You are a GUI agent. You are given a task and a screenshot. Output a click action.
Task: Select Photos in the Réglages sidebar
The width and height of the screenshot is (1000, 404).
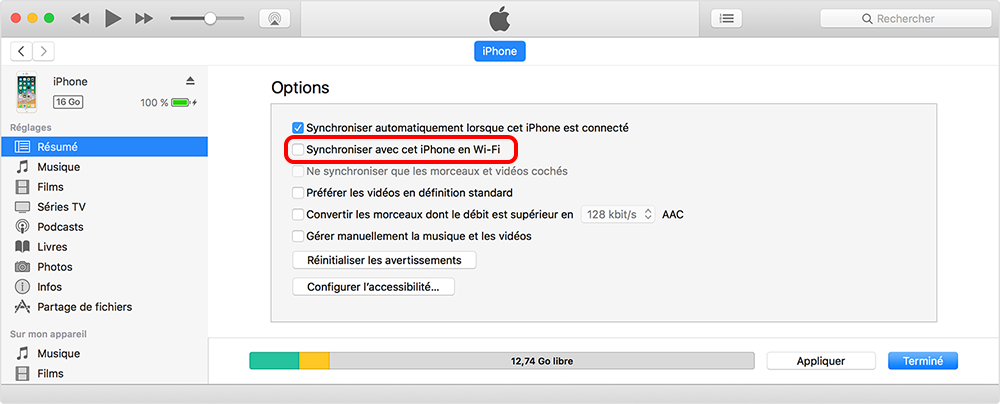pyautogui.click(x=56, y=267)
